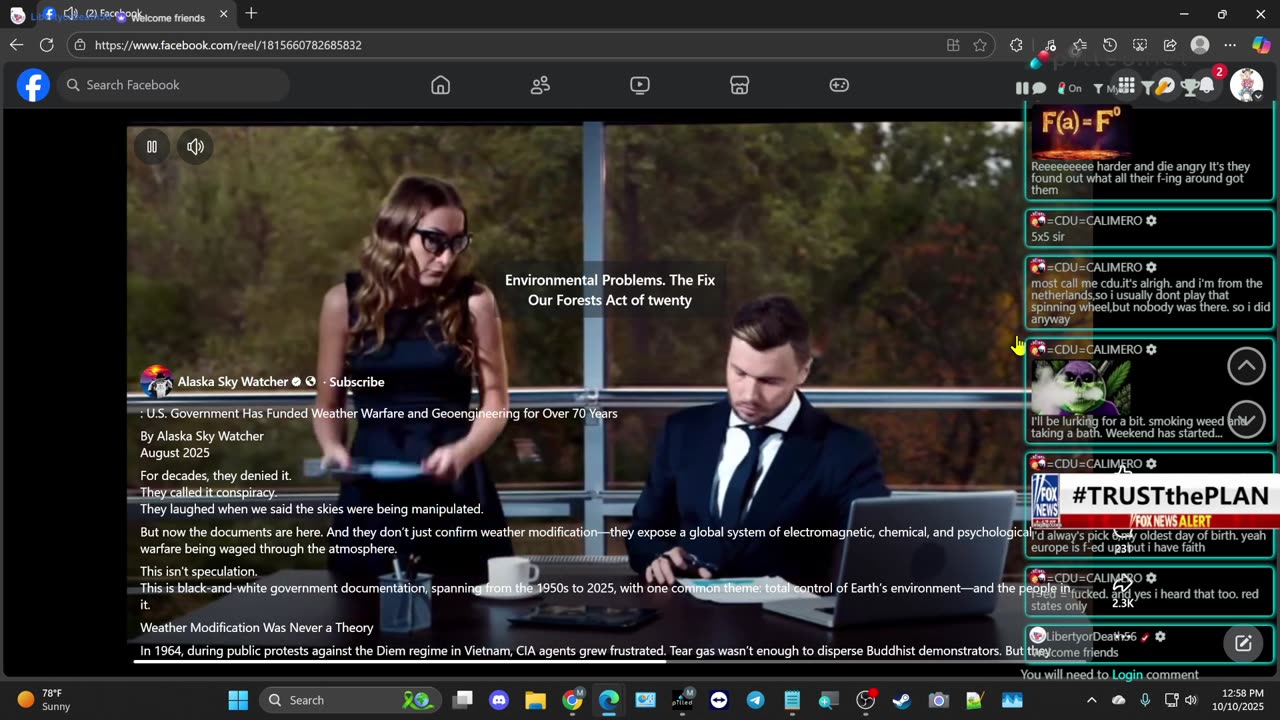Open the screenshot capture tool icon
This screenshot has height=720, width=1280.
tap(1140, 45)
